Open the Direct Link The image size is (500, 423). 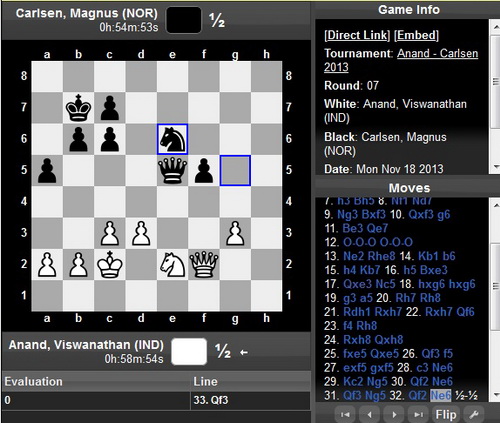pos(357,35)
